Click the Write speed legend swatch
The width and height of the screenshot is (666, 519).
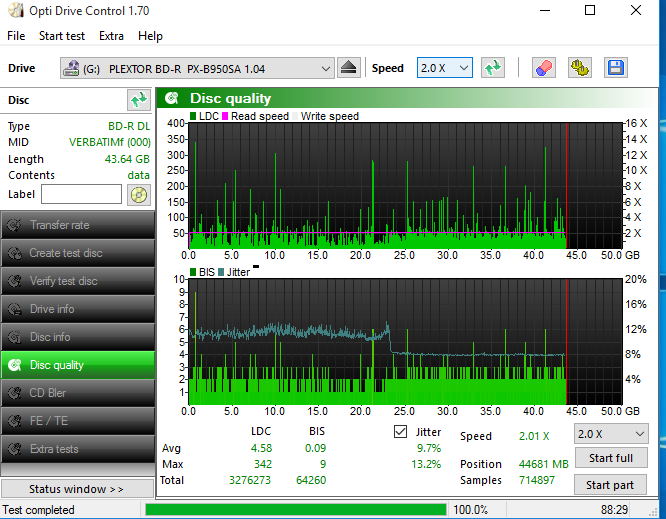point(295,116)
